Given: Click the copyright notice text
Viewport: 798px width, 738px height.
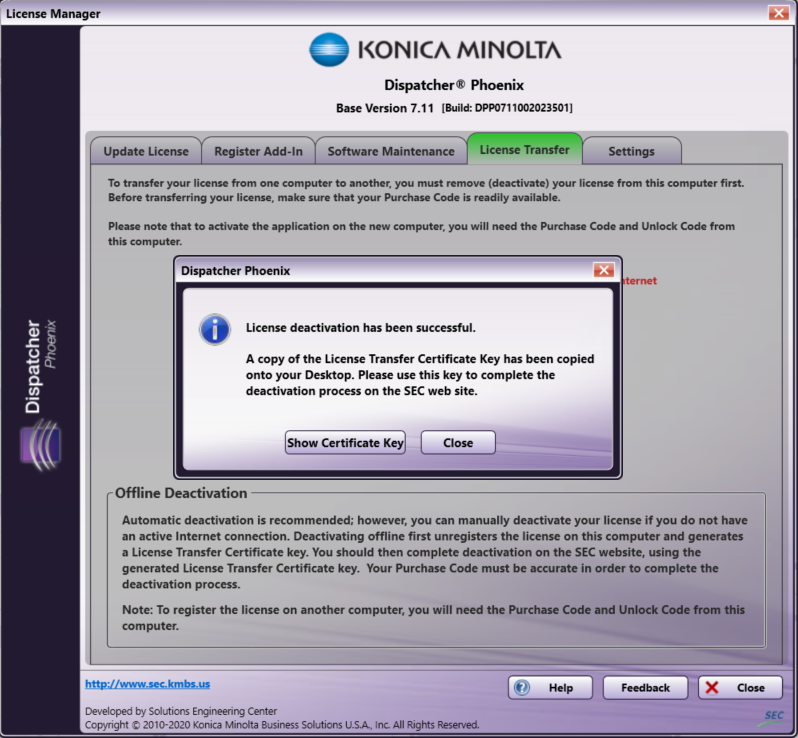Looking at the screenshot, I should (x=282, y=725).
